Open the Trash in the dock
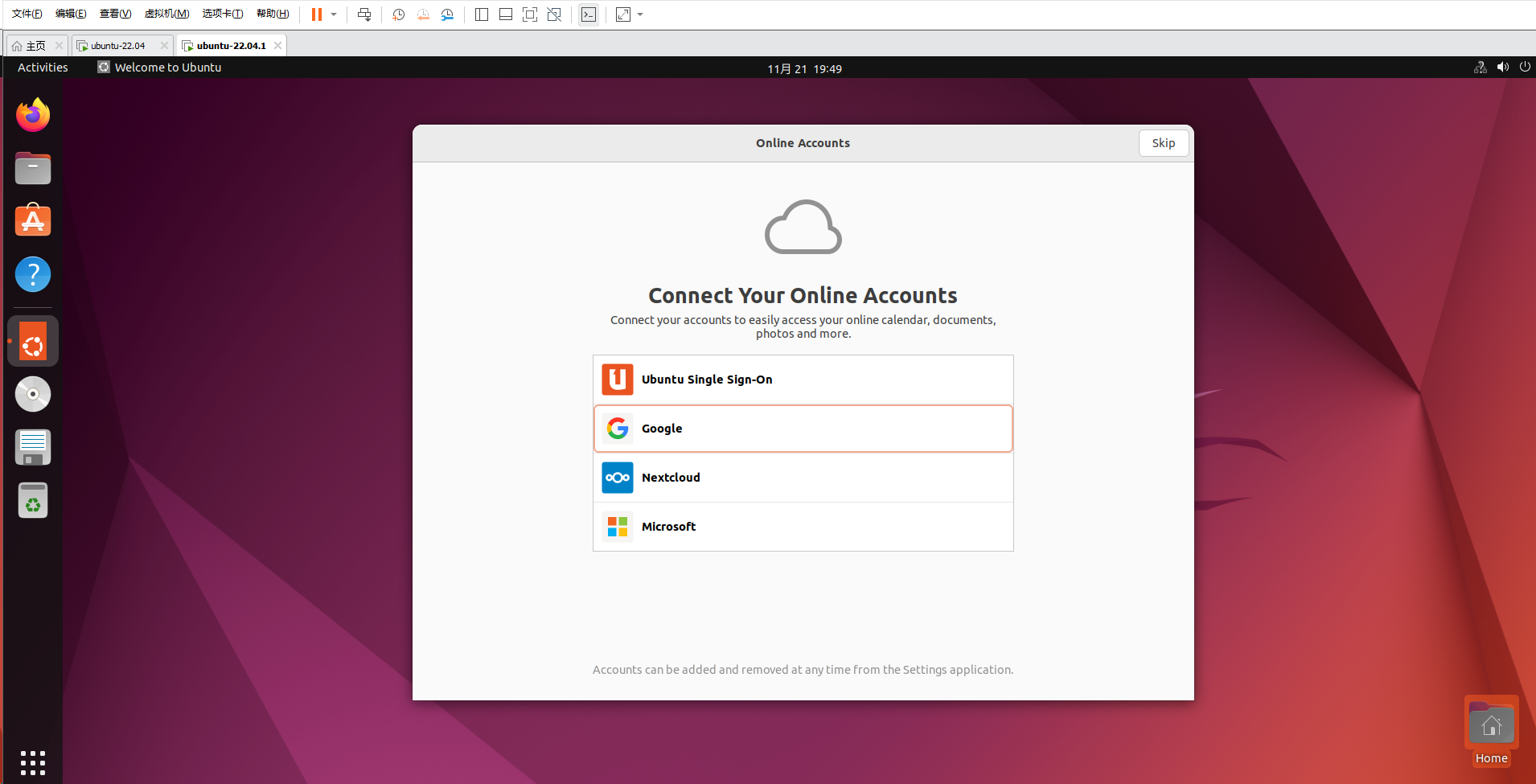This screenshot has height=784, width=1536. coord(33,500)
